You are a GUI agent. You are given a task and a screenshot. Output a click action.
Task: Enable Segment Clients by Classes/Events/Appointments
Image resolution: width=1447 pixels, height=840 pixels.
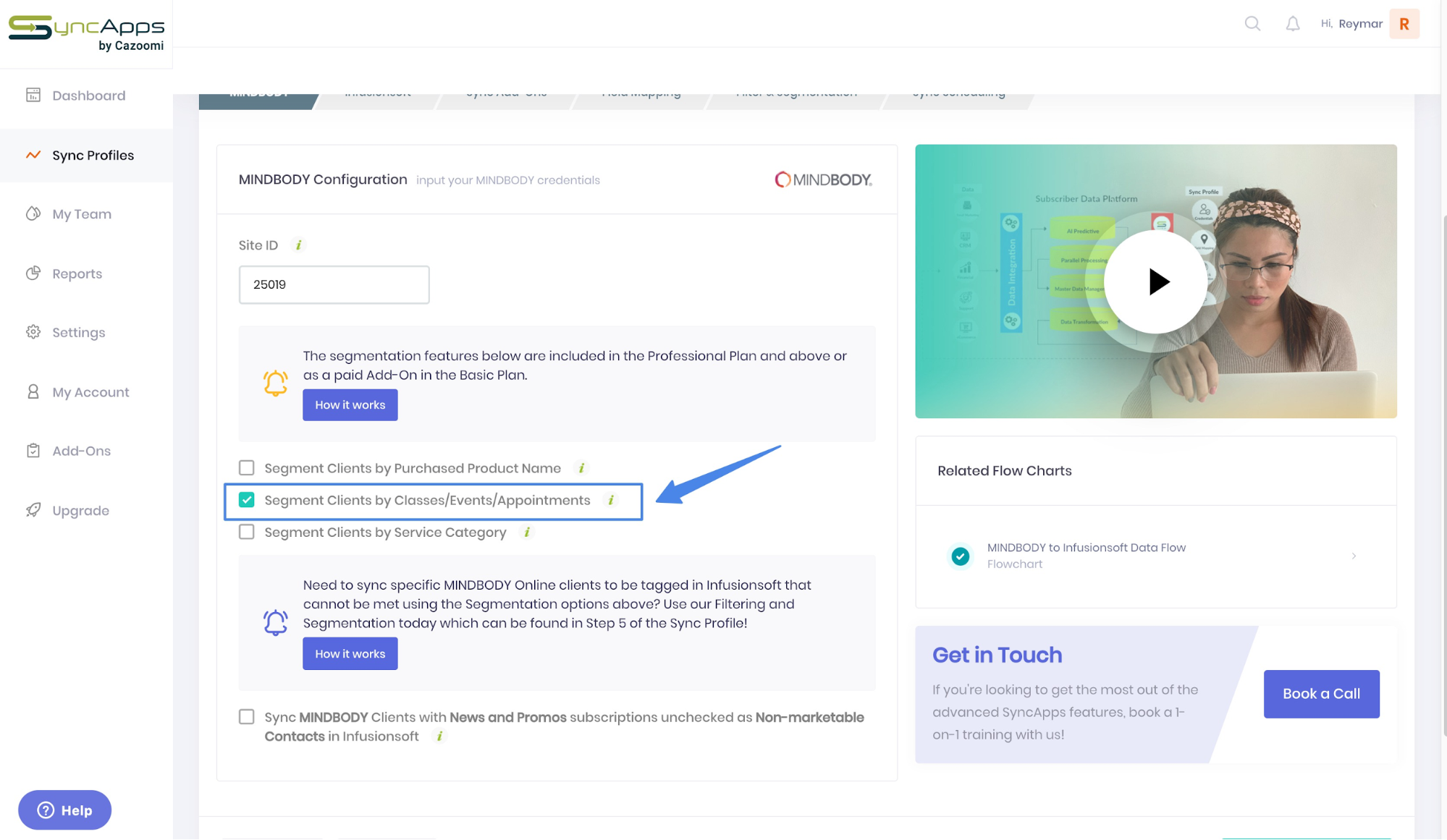coord(247,500)
